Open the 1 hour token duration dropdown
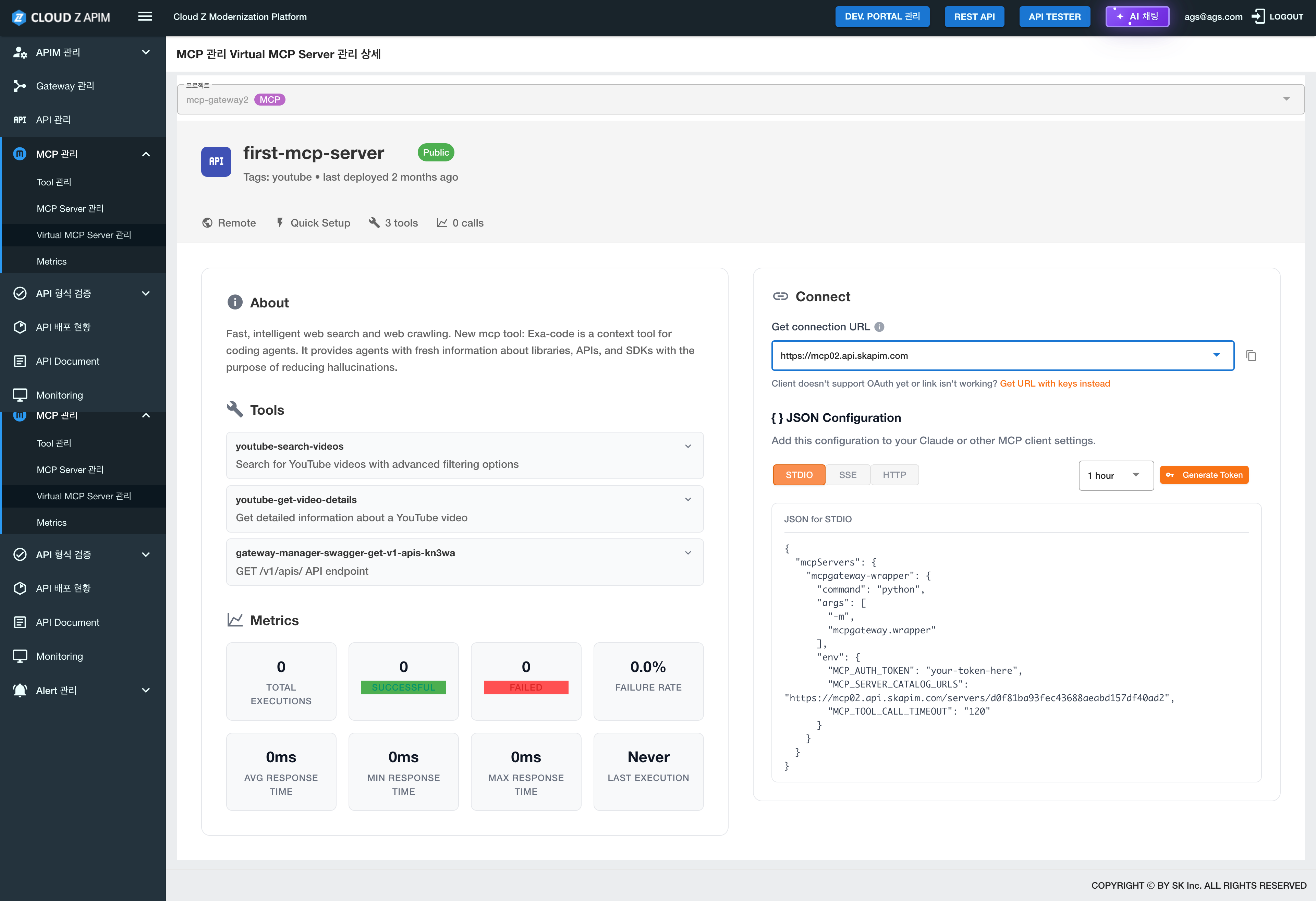1316x901 pixels. [x=1115, y=475]
